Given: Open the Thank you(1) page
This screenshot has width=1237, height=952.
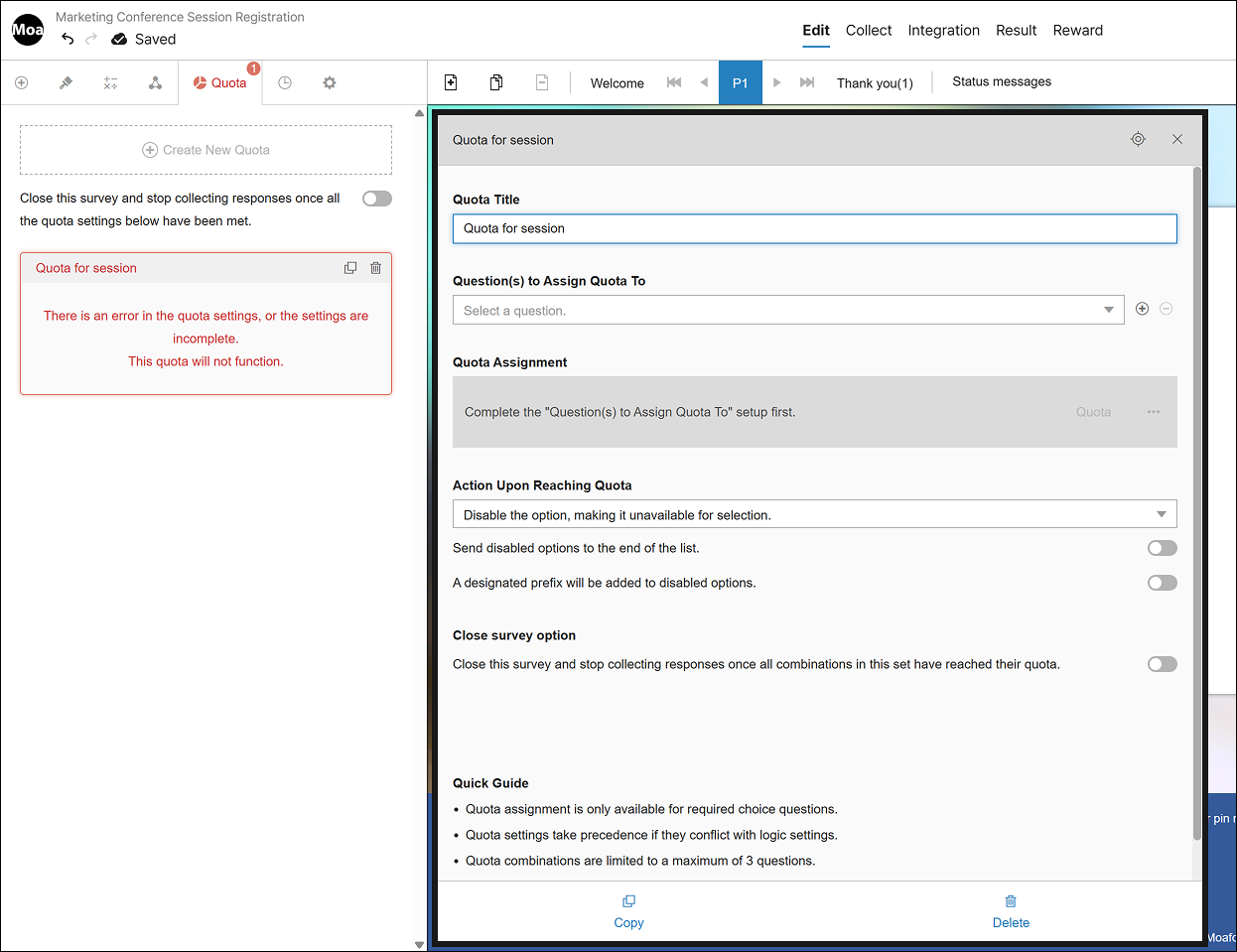Looking at the screenshot, I should coord(875,83).
